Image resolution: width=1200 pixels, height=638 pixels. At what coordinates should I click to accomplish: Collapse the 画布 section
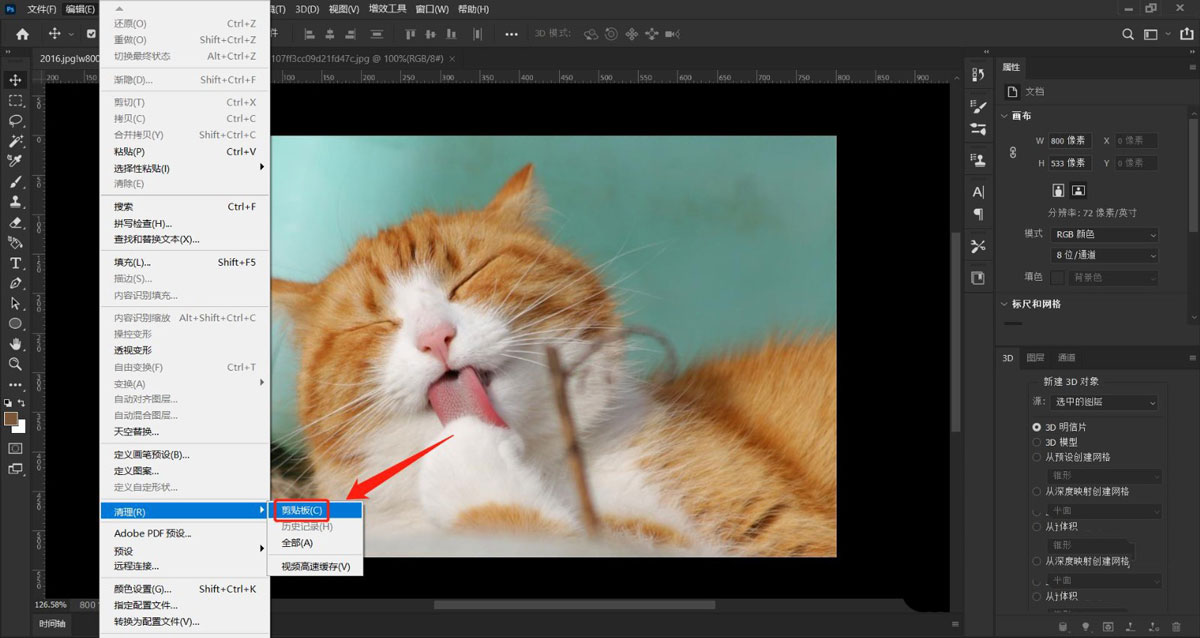coord(1005,115)
